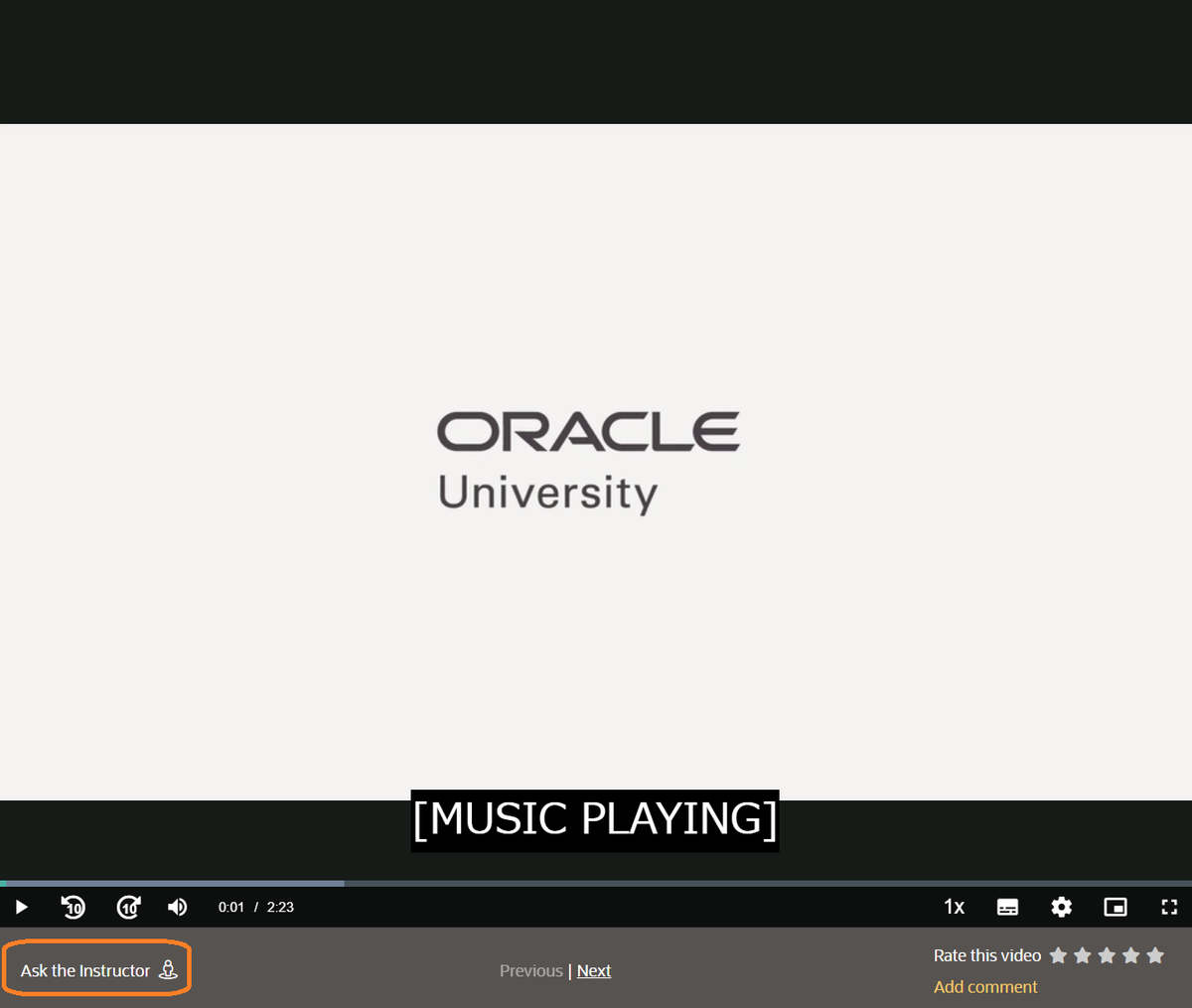Change the 1x playback speed

954,907
